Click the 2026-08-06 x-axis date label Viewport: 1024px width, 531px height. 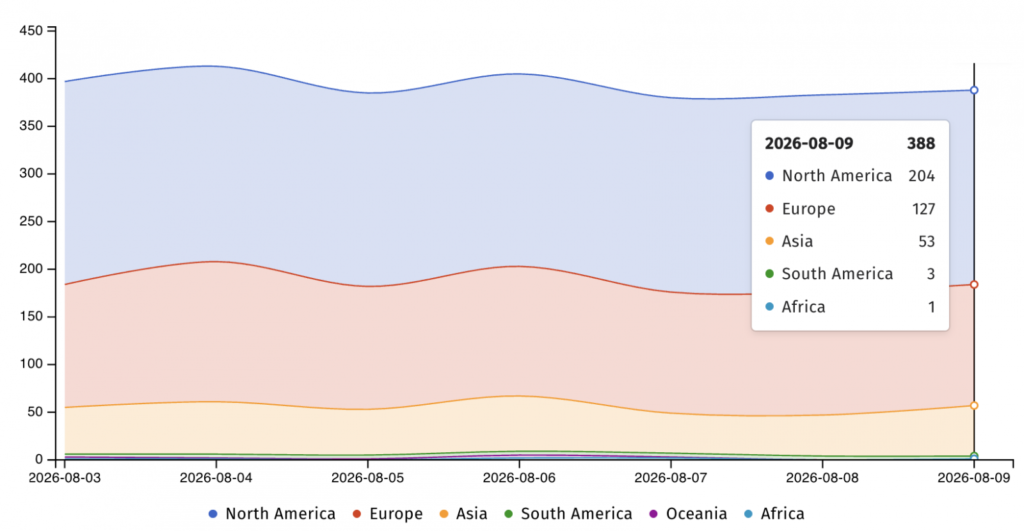coord(519,478)
